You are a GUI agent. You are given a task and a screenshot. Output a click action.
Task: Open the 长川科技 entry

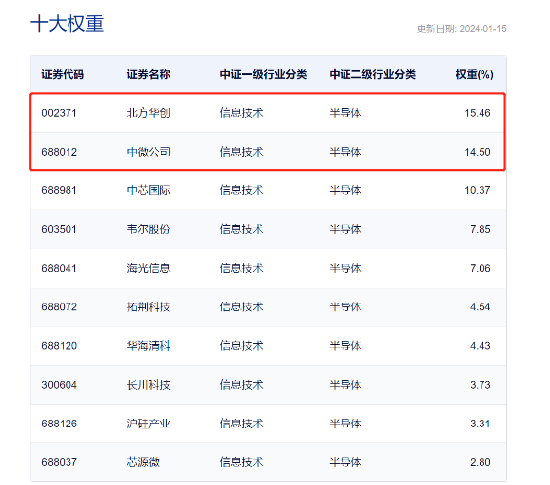(148, 385)
